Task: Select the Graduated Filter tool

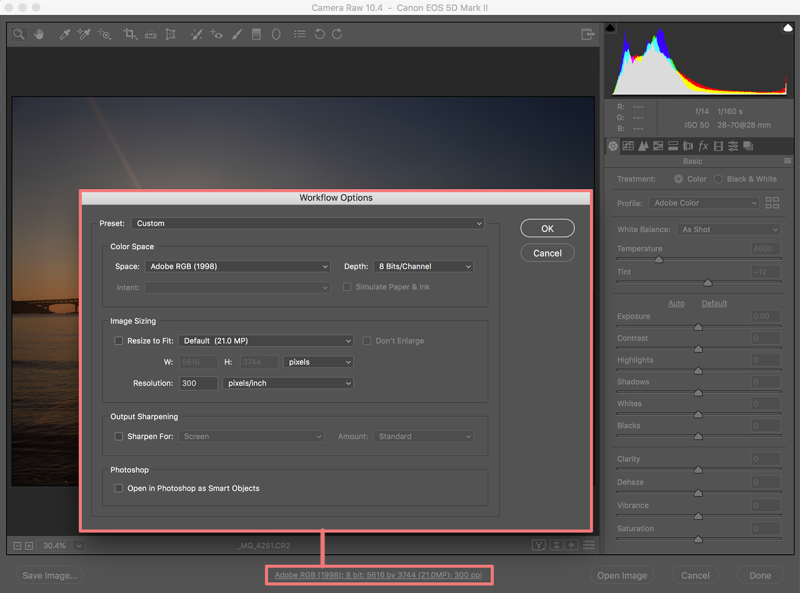Action: click(x=256, y=34)
